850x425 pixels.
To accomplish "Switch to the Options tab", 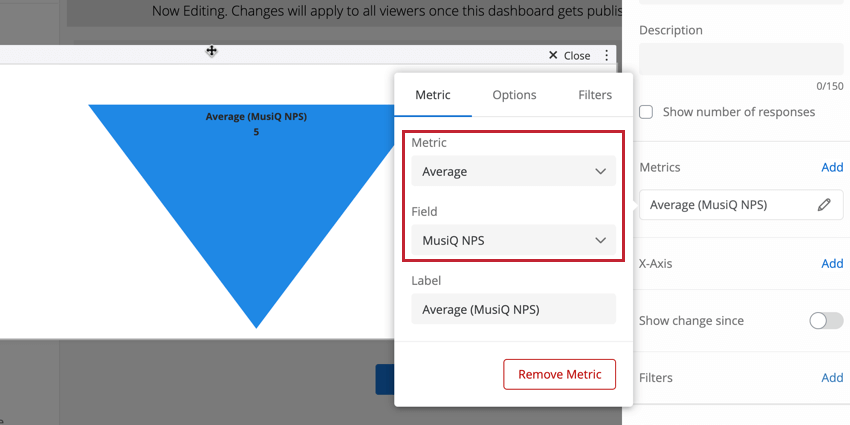I will (x=514, y=95).
